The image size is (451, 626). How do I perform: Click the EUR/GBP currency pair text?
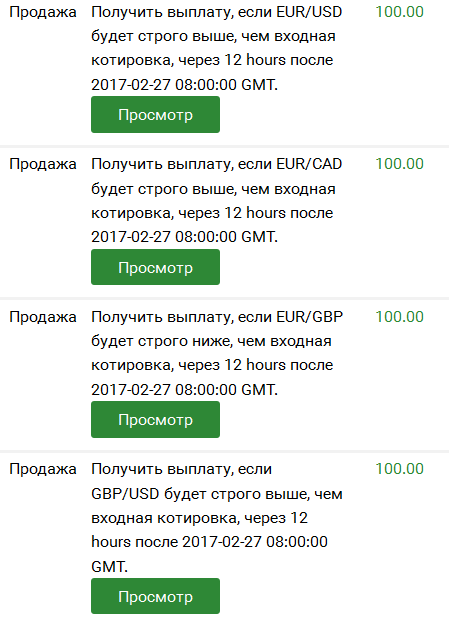pos(309,317)
